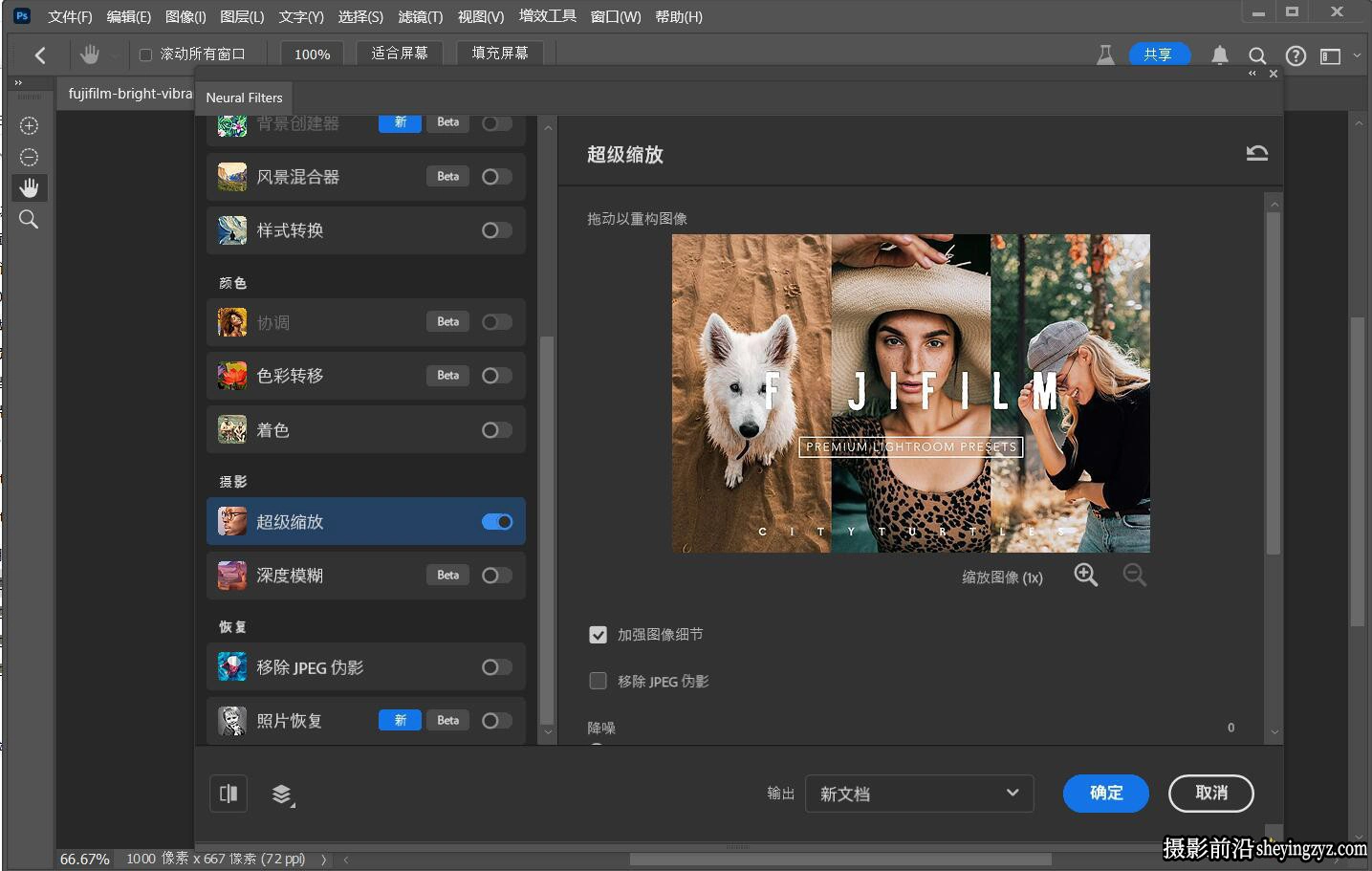1372x871 pixels.
Task: Click the 填充屏幕 button
Action: pyautogui.click(x=500, y=54)
